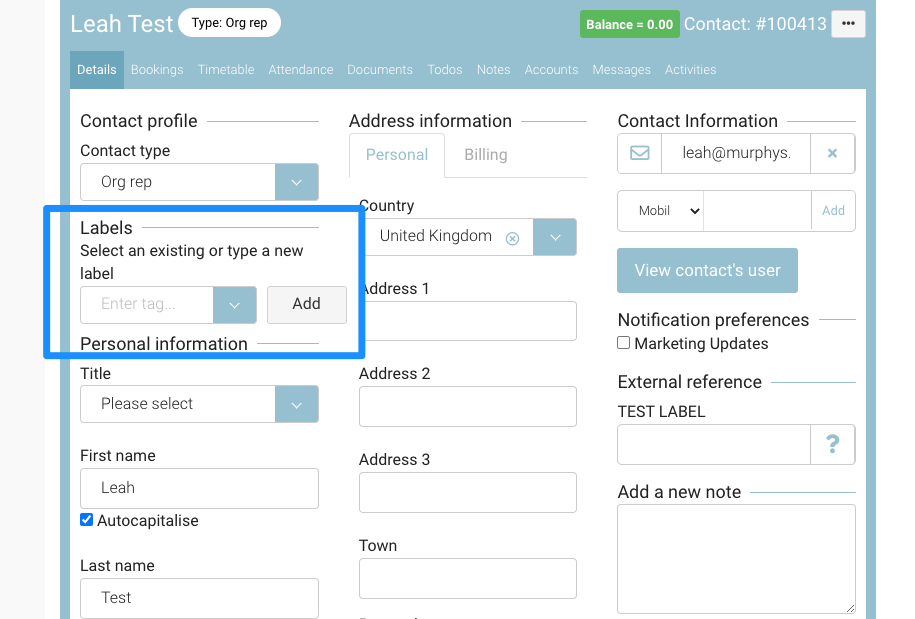The height and width of the screenshot is (619, 915).
Task: Open the Mobile phone type selector
Action: tap(661, 211)
